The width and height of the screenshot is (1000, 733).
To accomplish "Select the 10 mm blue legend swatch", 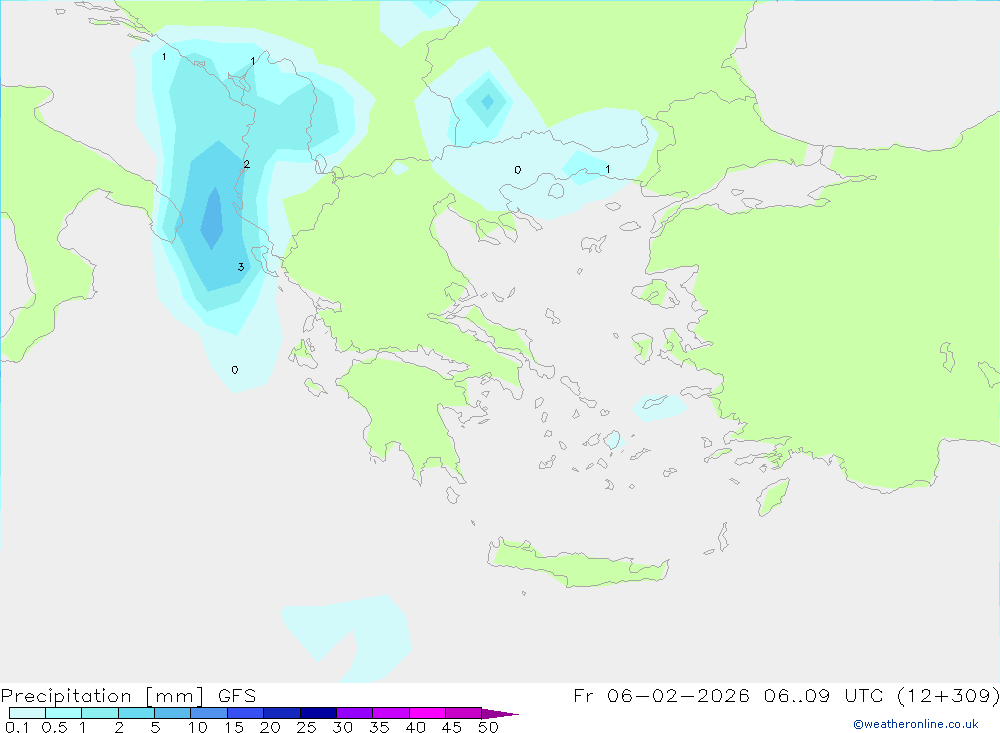I will coord(209,713).
